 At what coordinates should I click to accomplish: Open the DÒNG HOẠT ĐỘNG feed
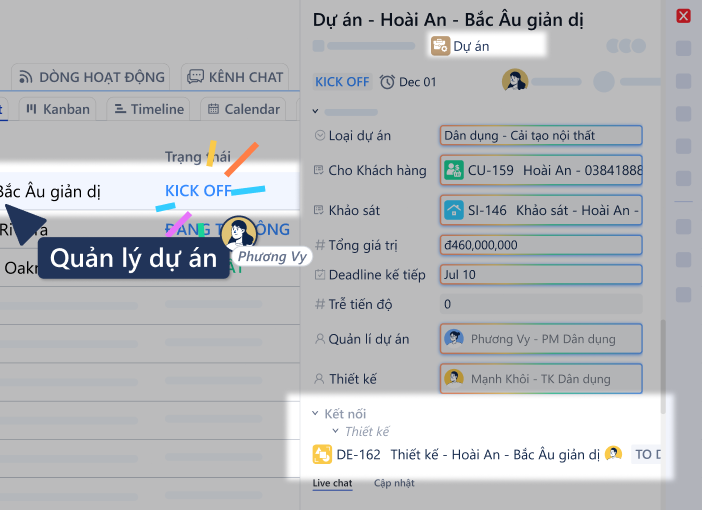(x=91, y=76)
